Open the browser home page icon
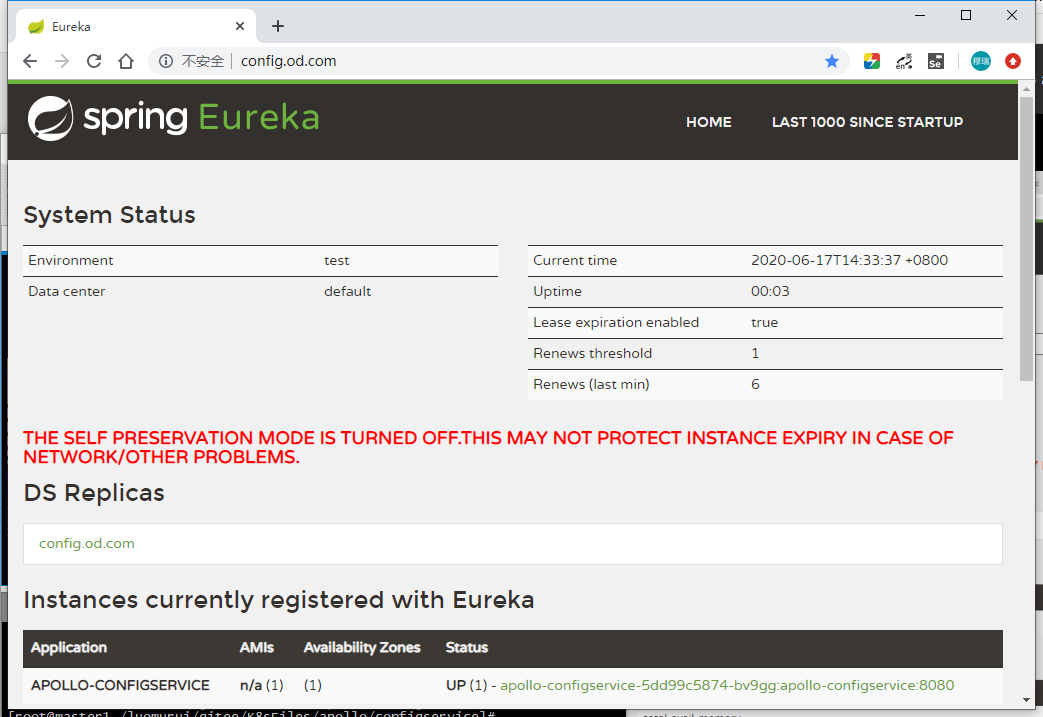Image resolution: width=1043 pixels, height=717 pixels. (x=126, y=61)
